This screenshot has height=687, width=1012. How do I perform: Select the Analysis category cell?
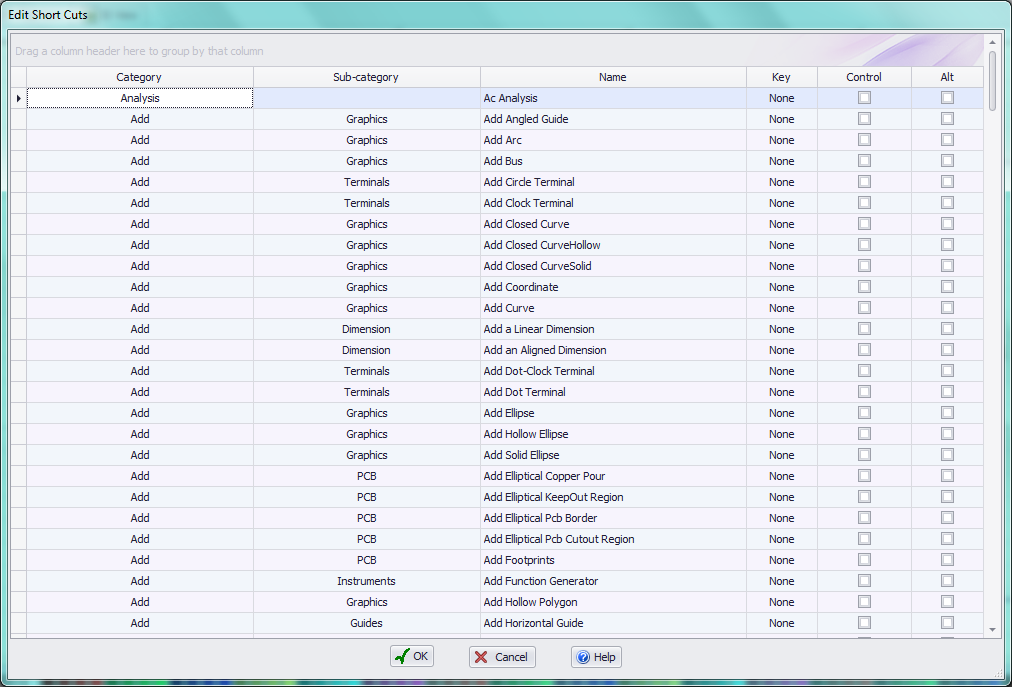pos(139,98)
